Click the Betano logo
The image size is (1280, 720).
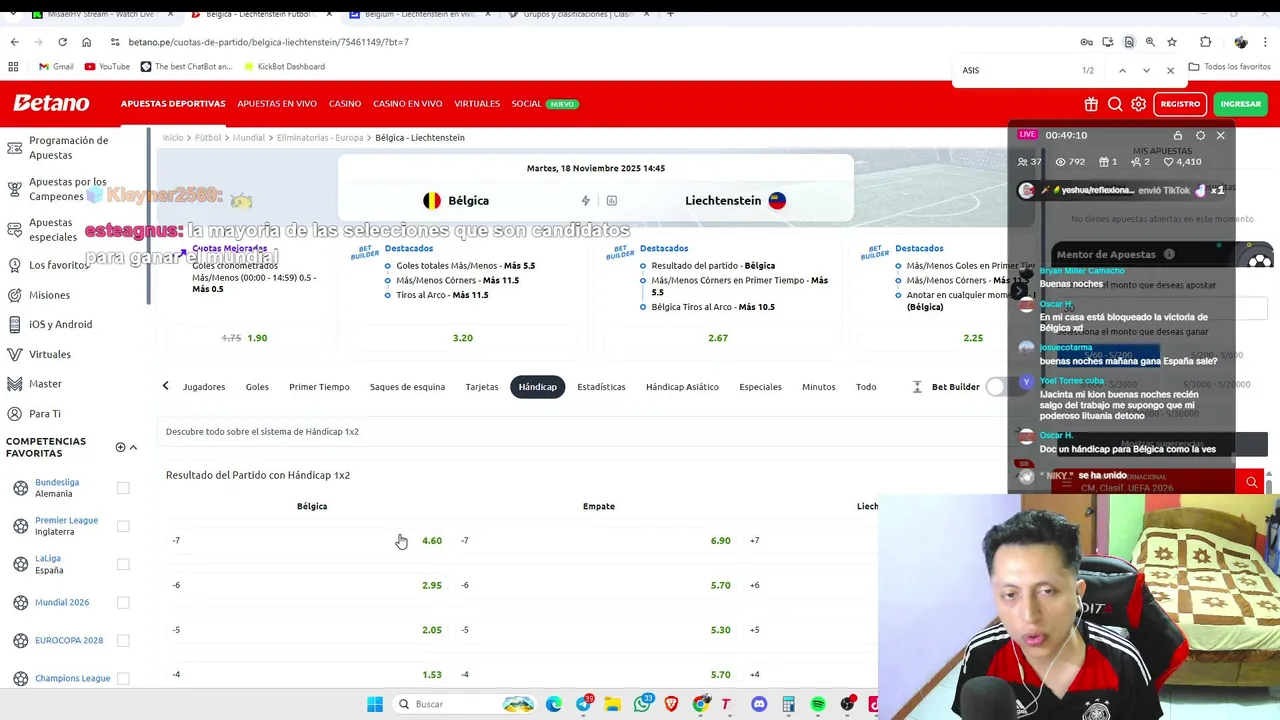51,103
